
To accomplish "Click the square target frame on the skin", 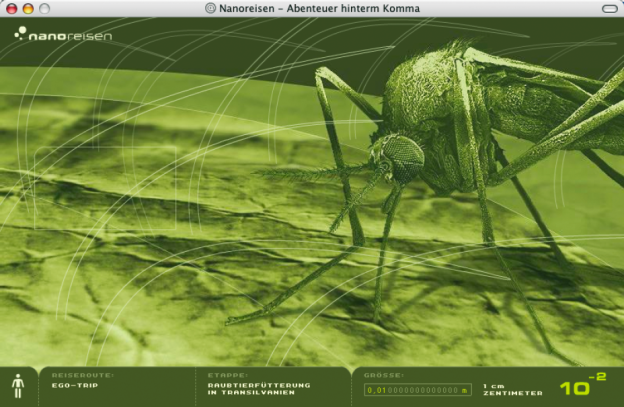I will point(105,188).
